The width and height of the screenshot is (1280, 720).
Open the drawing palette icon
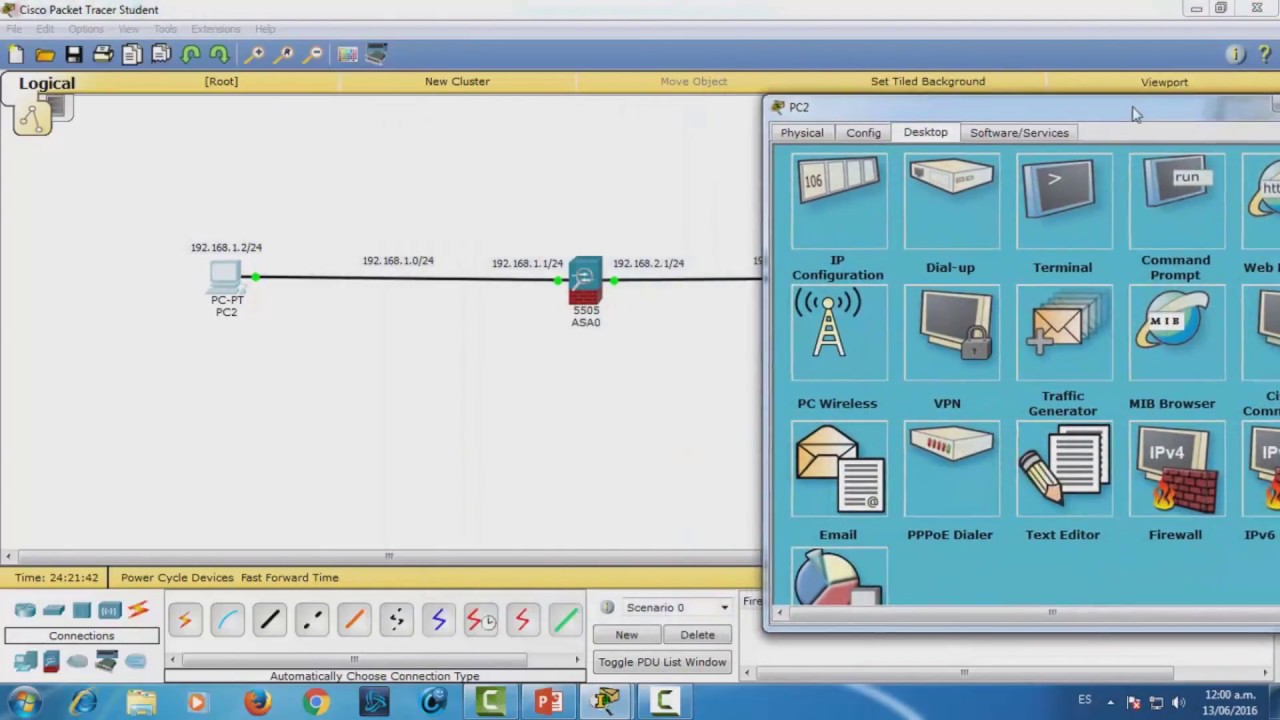point(348,55)
